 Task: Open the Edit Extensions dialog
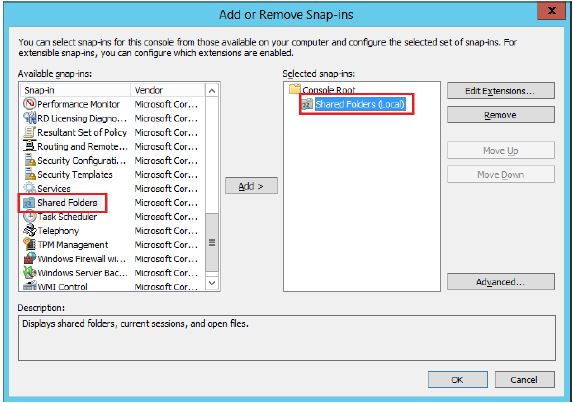point(501,91)
